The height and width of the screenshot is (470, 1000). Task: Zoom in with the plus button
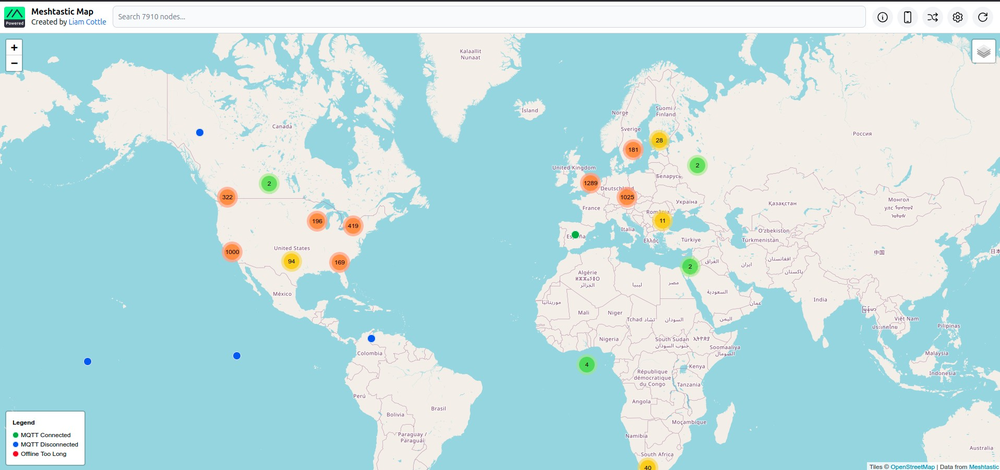click(14, 47)
